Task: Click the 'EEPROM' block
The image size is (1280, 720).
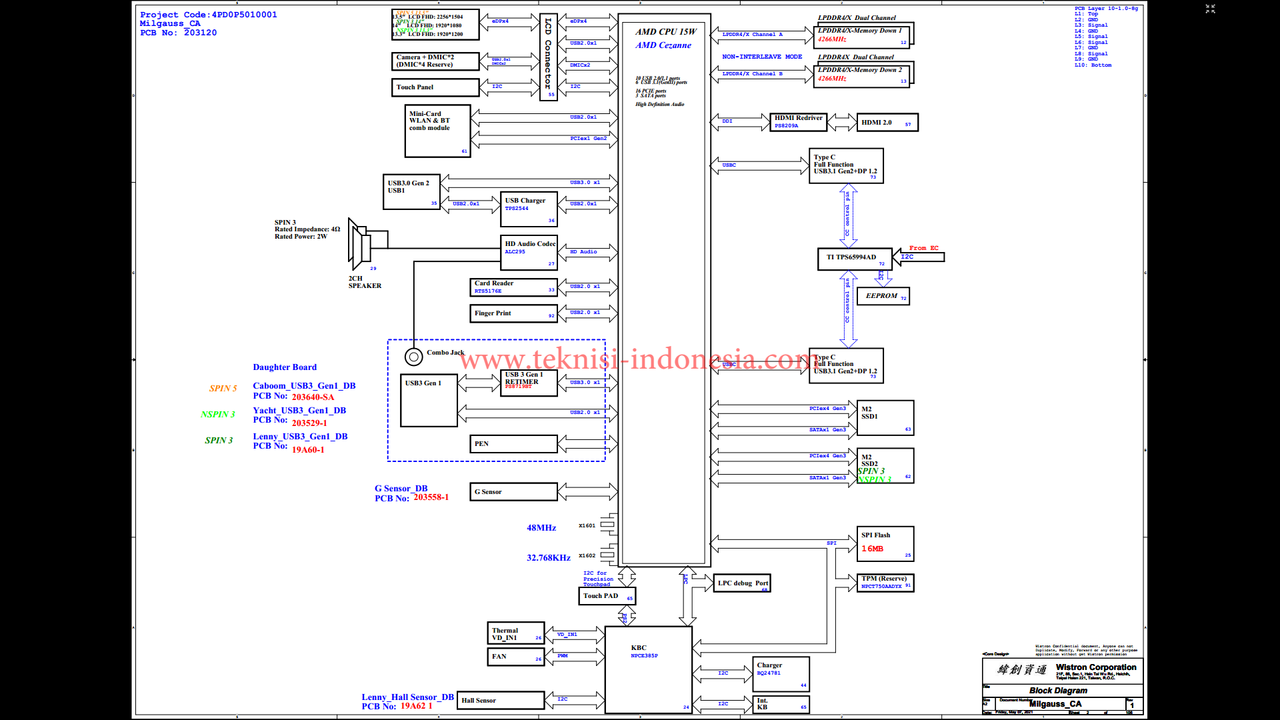Action: click(x=882, y=296)
